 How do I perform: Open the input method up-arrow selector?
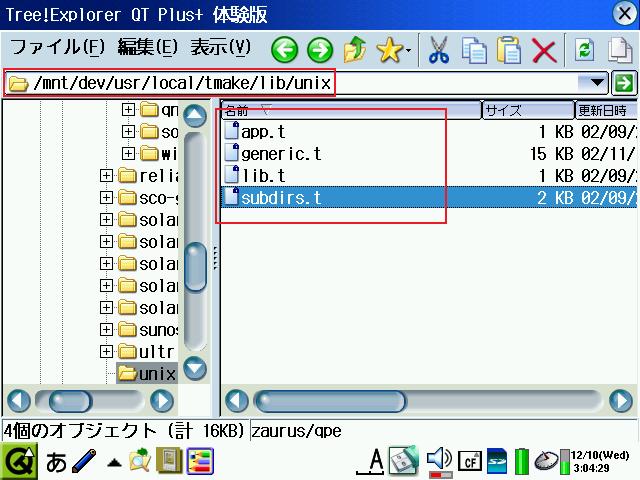(x=114, y=463)
